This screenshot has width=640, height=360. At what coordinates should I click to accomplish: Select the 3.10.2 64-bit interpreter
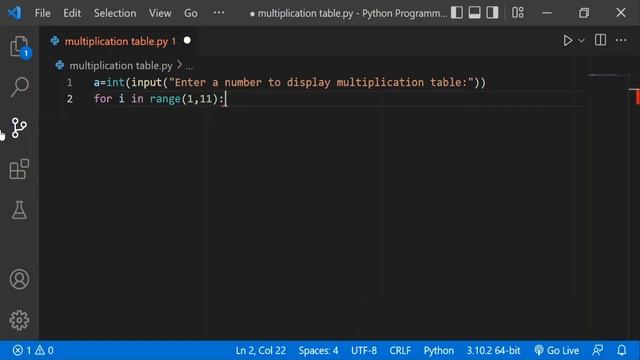point(493,350)
